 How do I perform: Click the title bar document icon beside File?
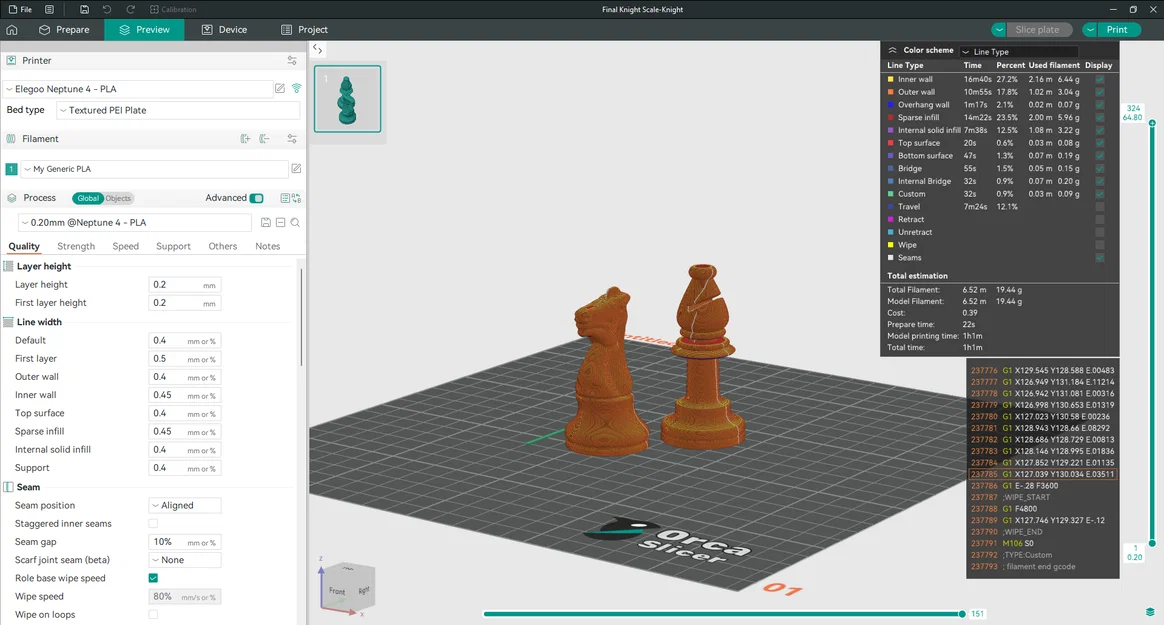tap(49, 10)
